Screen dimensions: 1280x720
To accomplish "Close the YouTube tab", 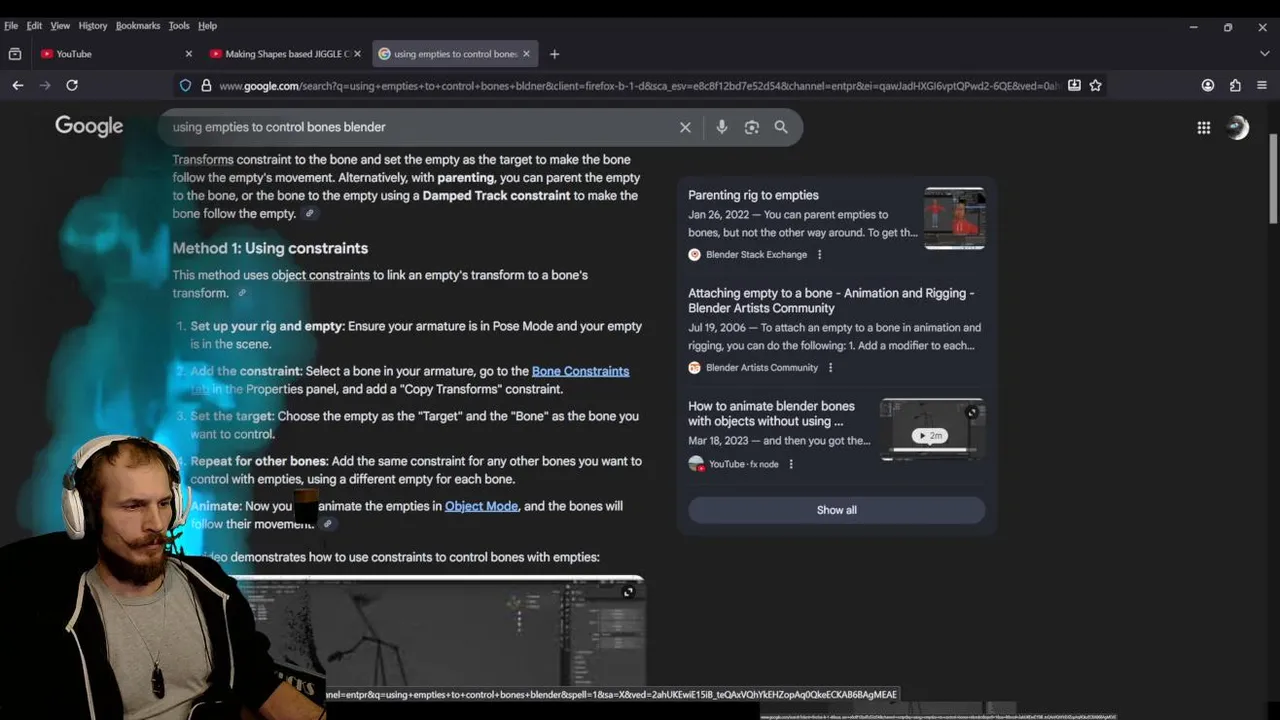I will coord(189,54).
